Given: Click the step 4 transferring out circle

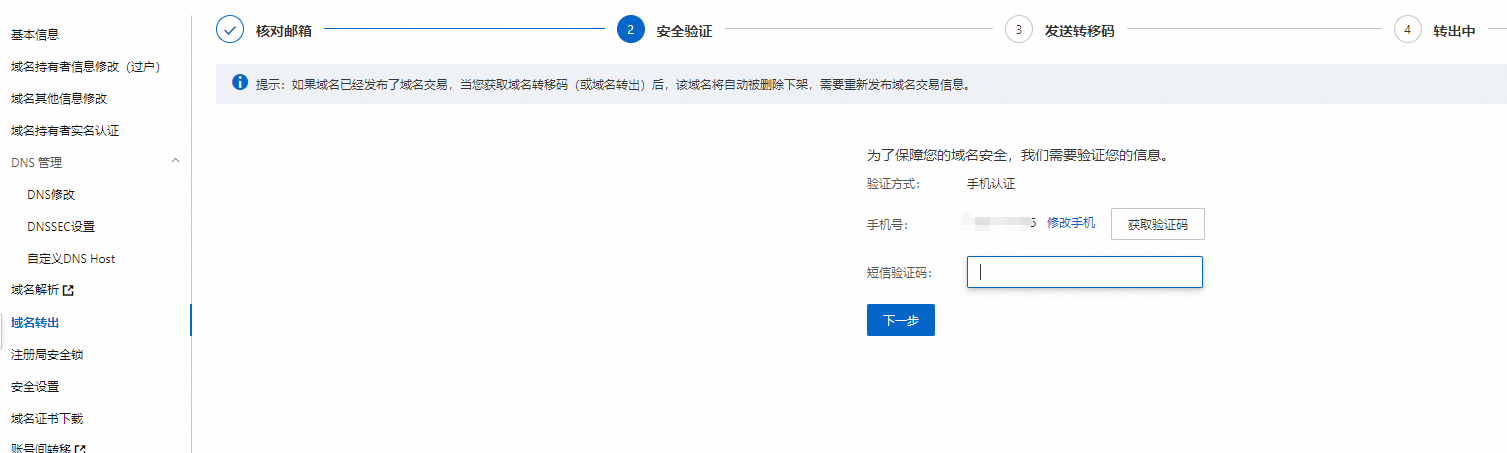Looking at the screenshot, I should 1407,30.
